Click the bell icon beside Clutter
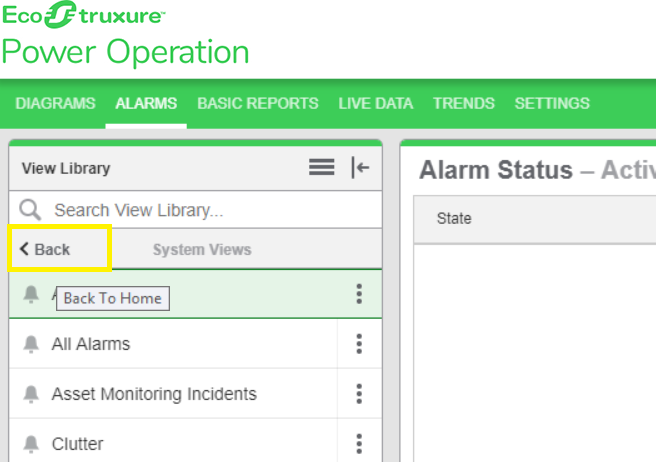 coord(31,443)
